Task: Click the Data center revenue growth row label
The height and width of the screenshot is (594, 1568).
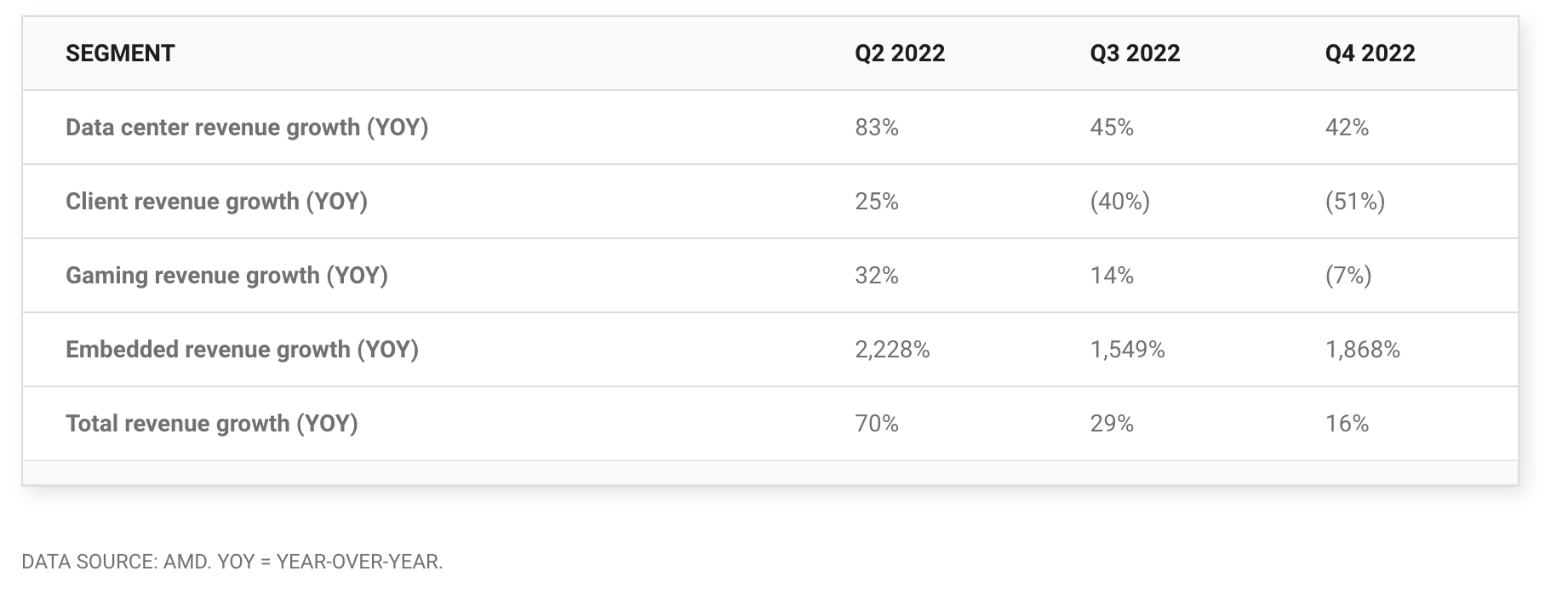Action: pos(247,128)
